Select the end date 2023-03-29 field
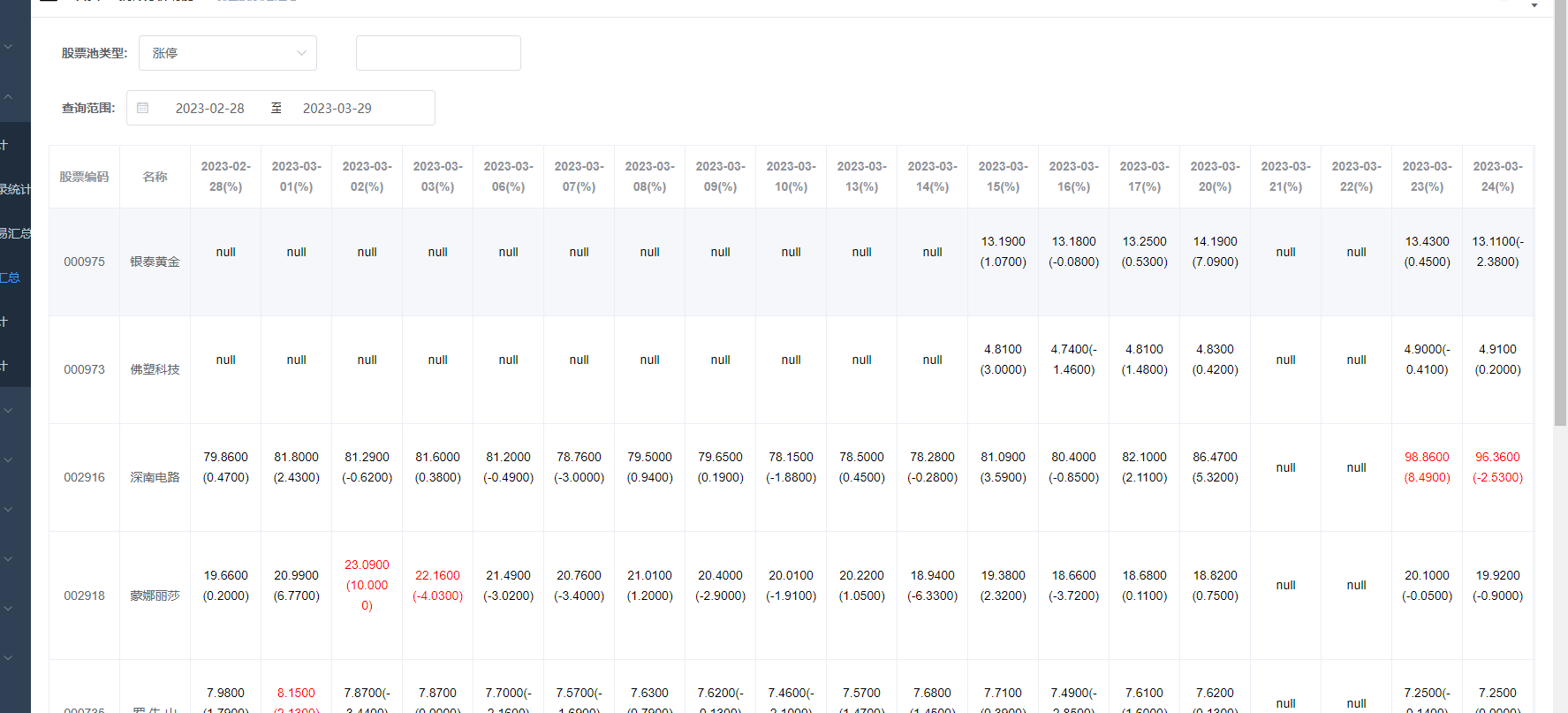The width and height of the screenshot is (1568, 713). pyautogui.click(x=337, y=108)
